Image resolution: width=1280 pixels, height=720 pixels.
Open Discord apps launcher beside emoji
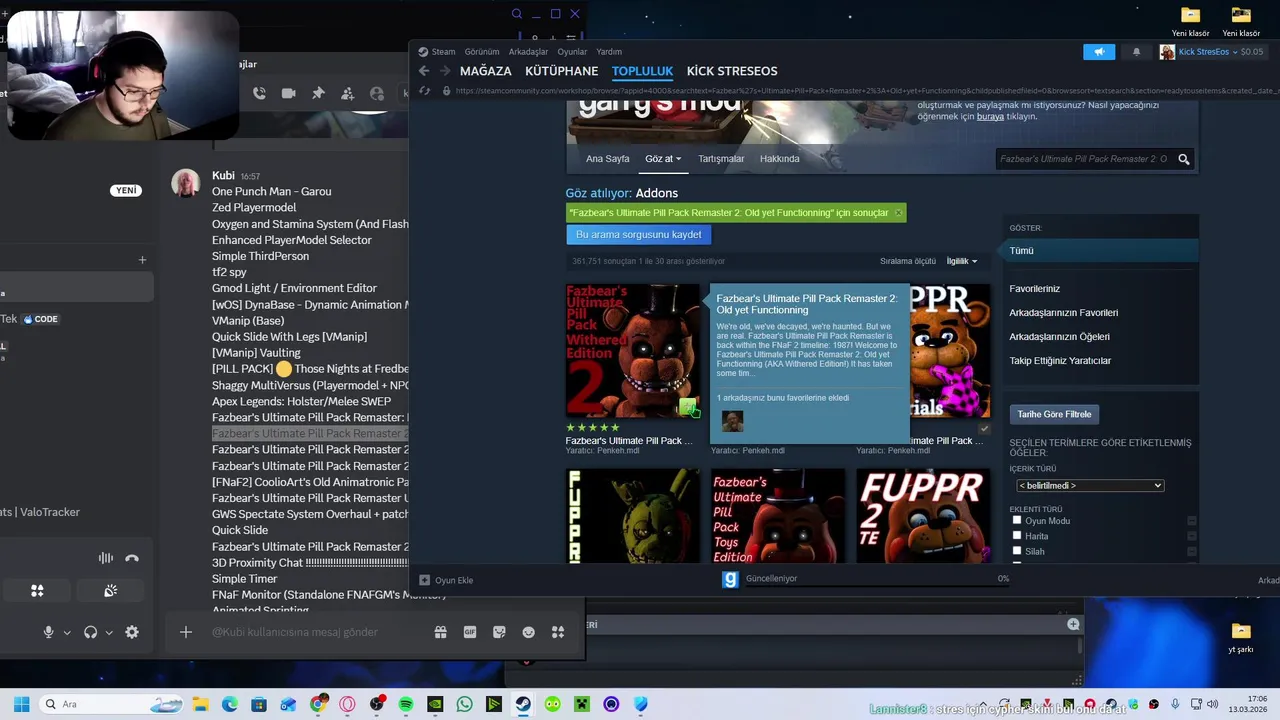click(558, 632)
